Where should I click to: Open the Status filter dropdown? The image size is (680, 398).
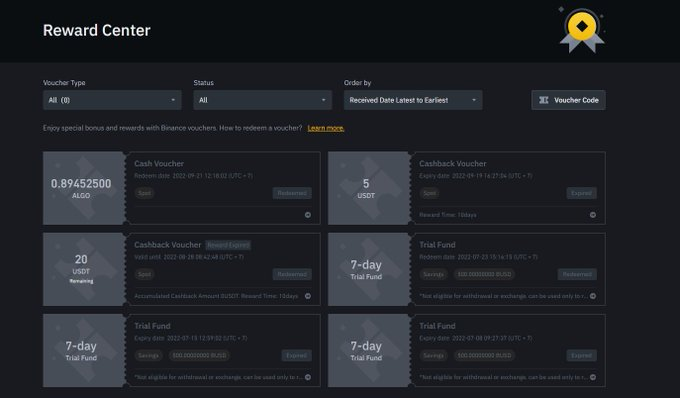tap(262, 100)
